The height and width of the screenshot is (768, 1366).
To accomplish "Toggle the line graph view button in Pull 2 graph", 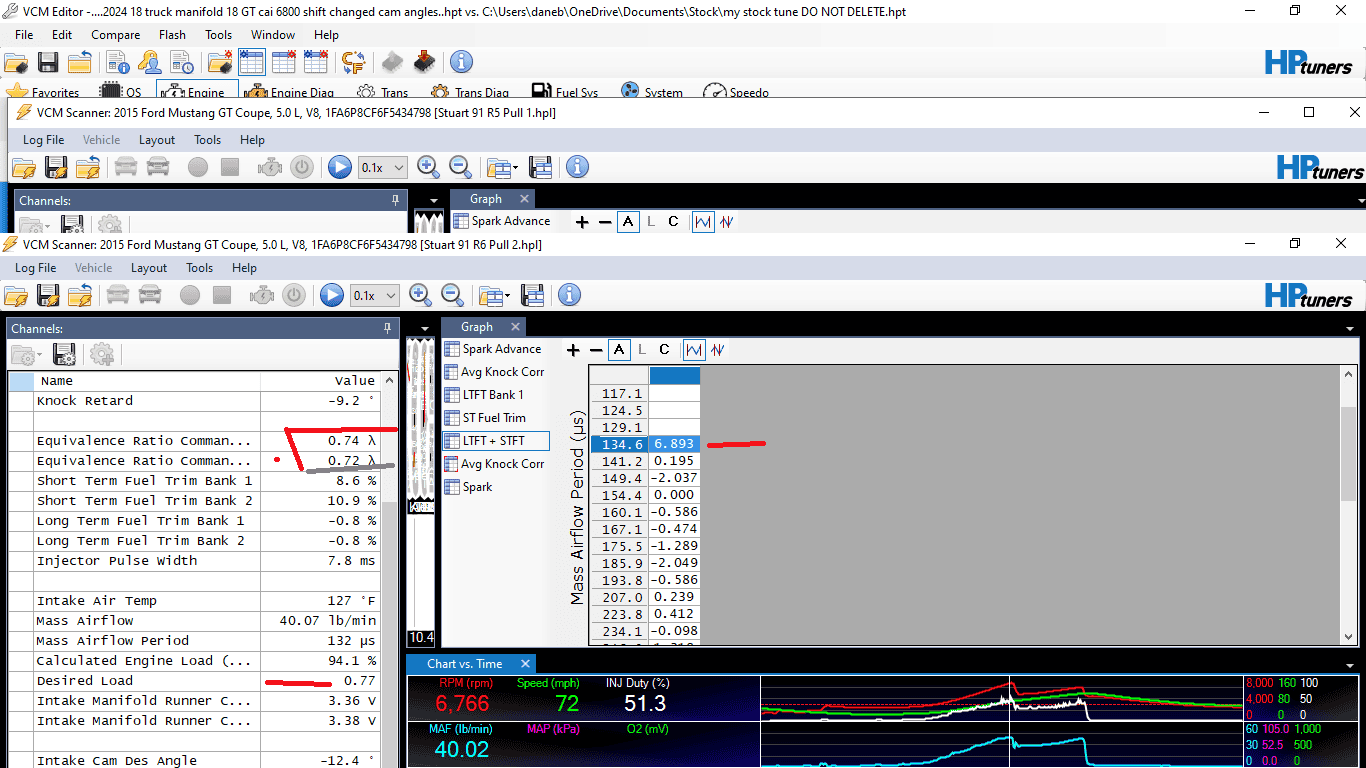I will 694,350.
